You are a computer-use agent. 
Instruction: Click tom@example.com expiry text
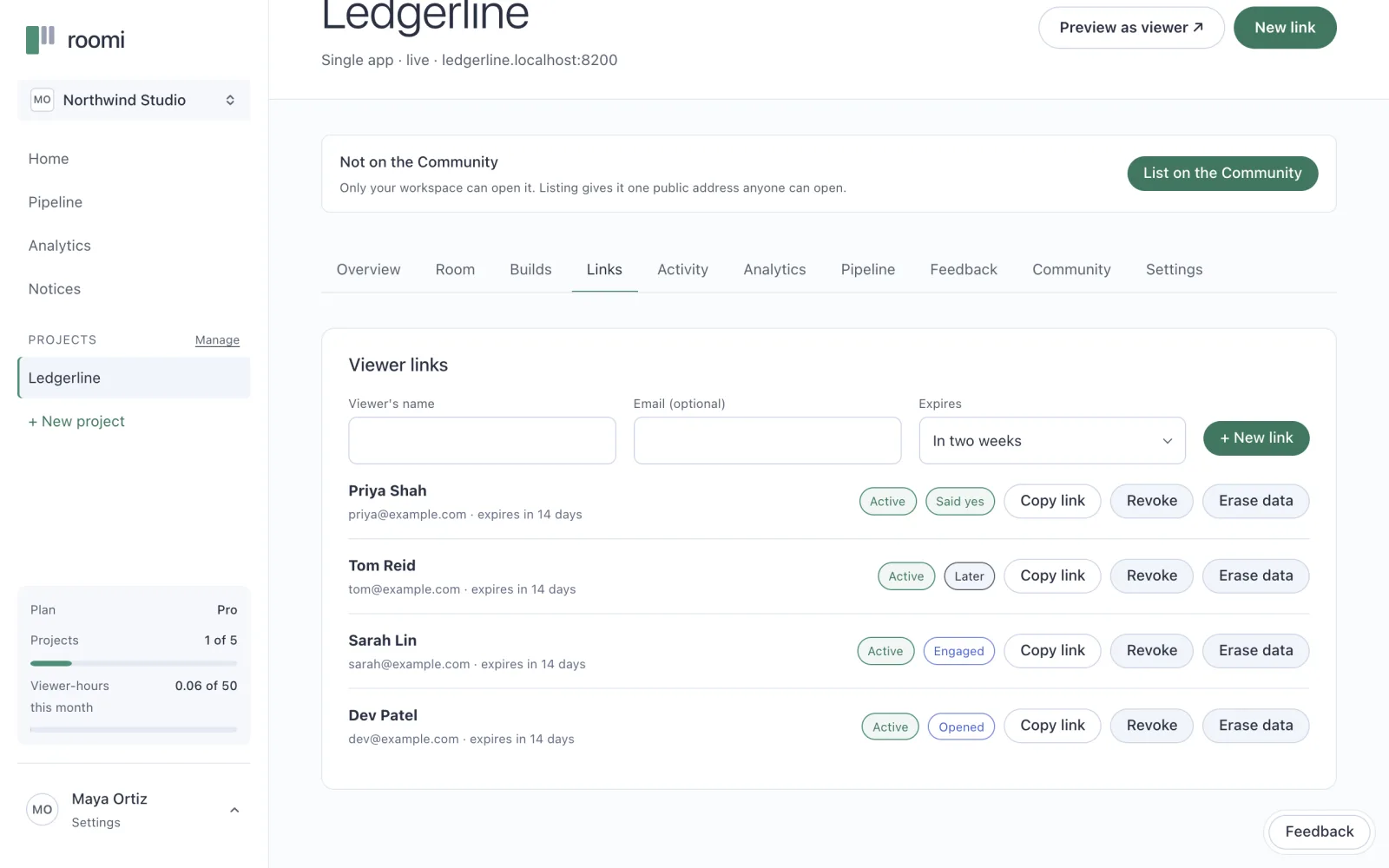[x=462, y=589]
